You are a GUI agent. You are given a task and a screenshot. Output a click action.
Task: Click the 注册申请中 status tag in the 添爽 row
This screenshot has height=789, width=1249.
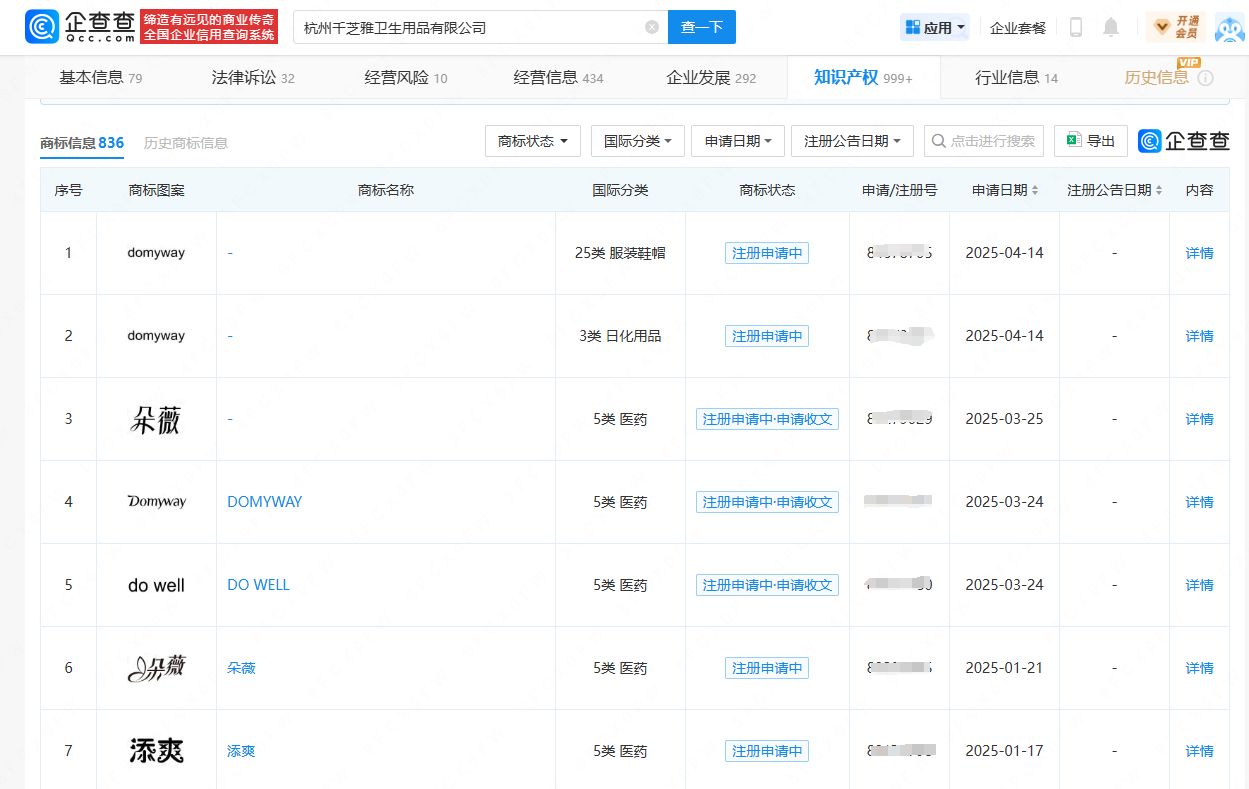tap(767, 751)
